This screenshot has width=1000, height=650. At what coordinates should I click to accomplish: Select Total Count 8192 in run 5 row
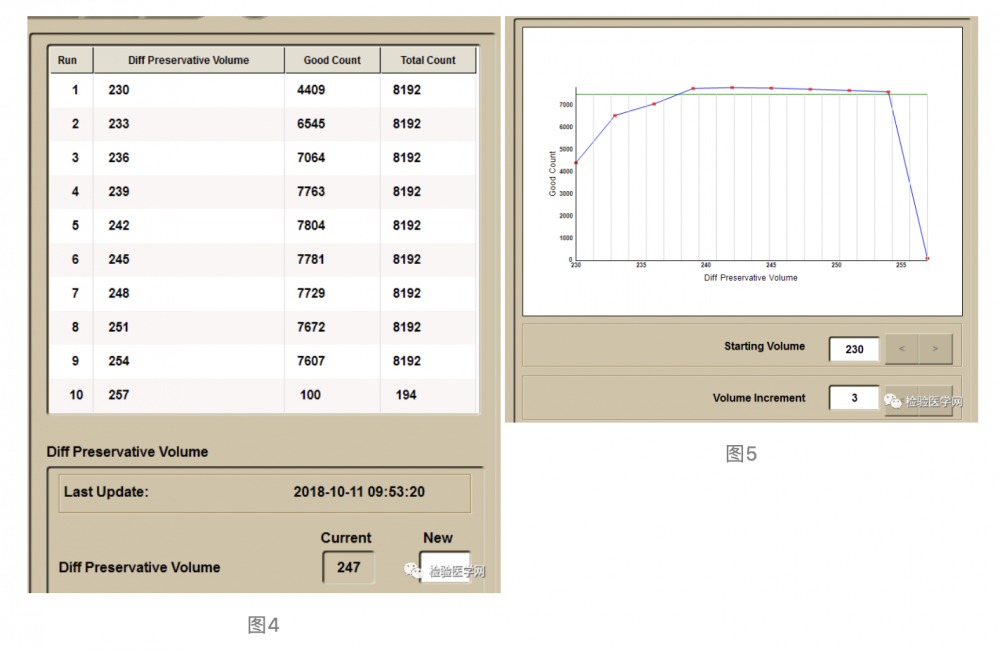pyautogui.click(x=407, y=225)
